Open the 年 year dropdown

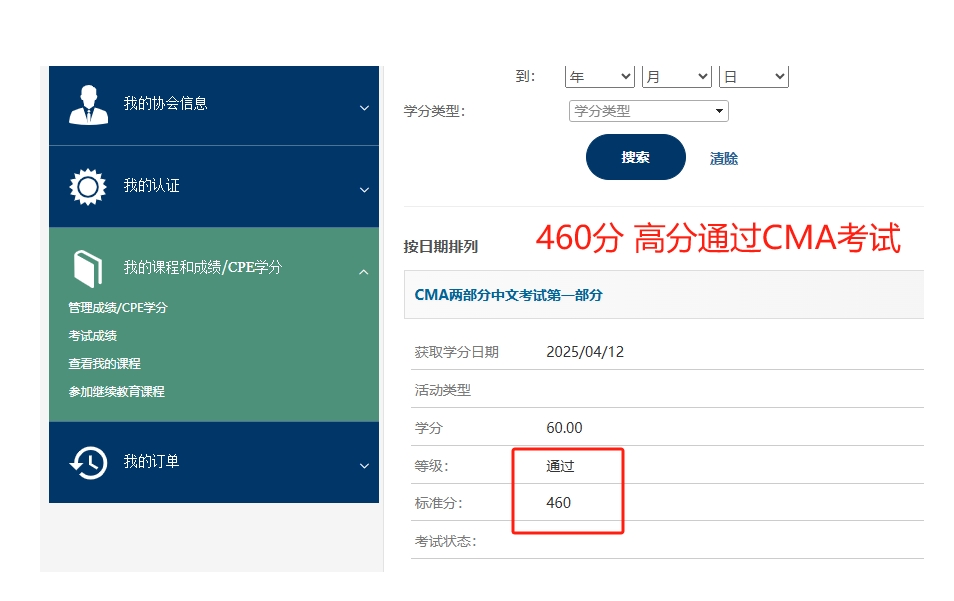tap(600, 77)
